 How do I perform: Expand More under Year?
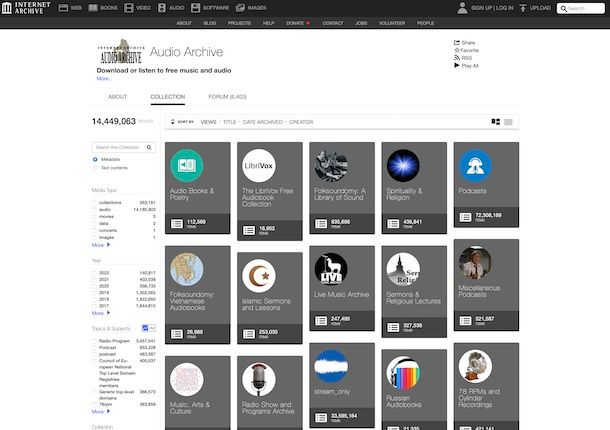101,313
